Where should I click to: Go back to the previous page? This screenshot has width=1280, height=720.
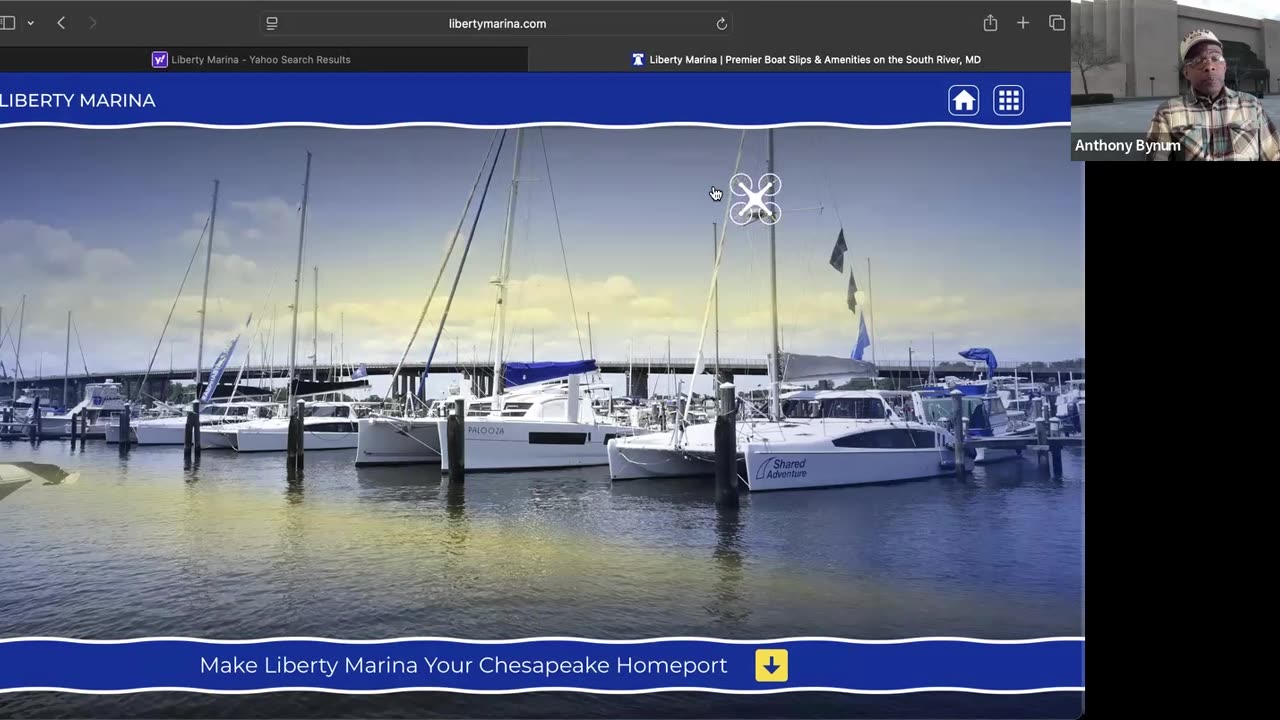click(61, 23)
